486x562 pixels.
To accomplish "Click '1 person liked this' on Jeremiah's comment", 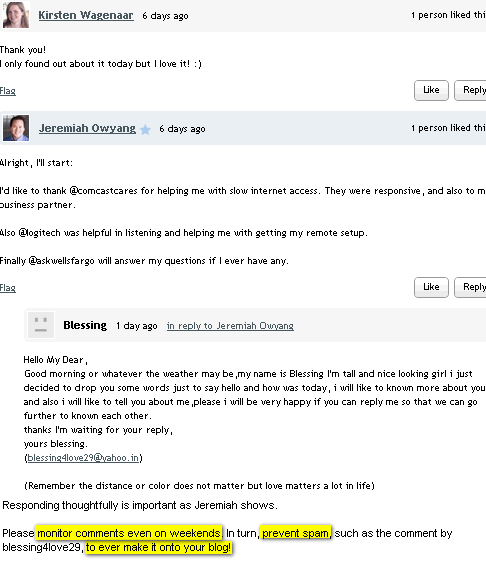I will (x=448, y=128).
